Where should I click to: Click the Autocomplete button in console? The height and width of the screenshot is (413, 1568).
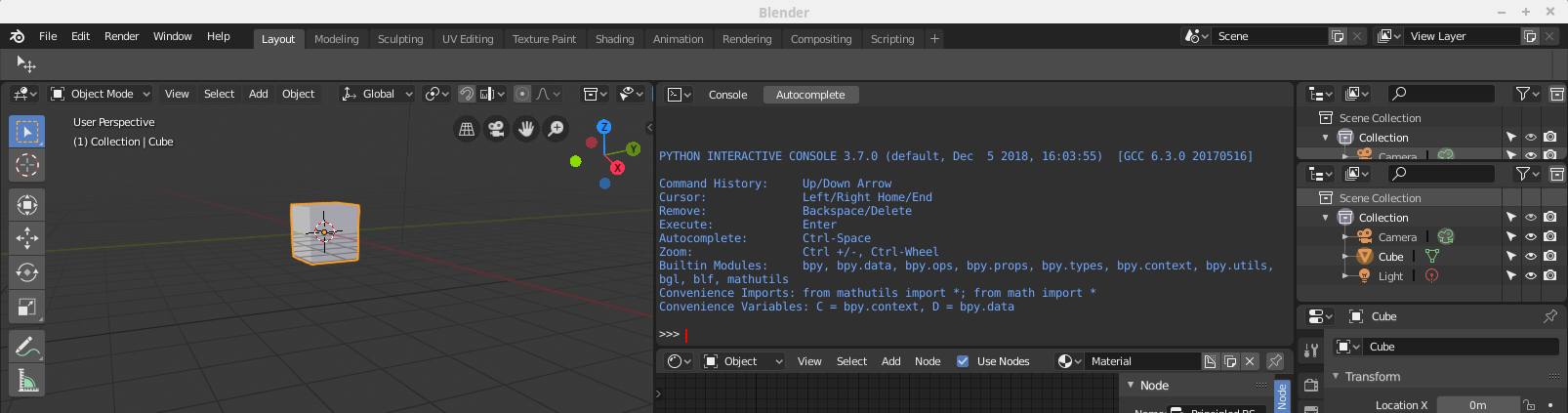point(810,95)
